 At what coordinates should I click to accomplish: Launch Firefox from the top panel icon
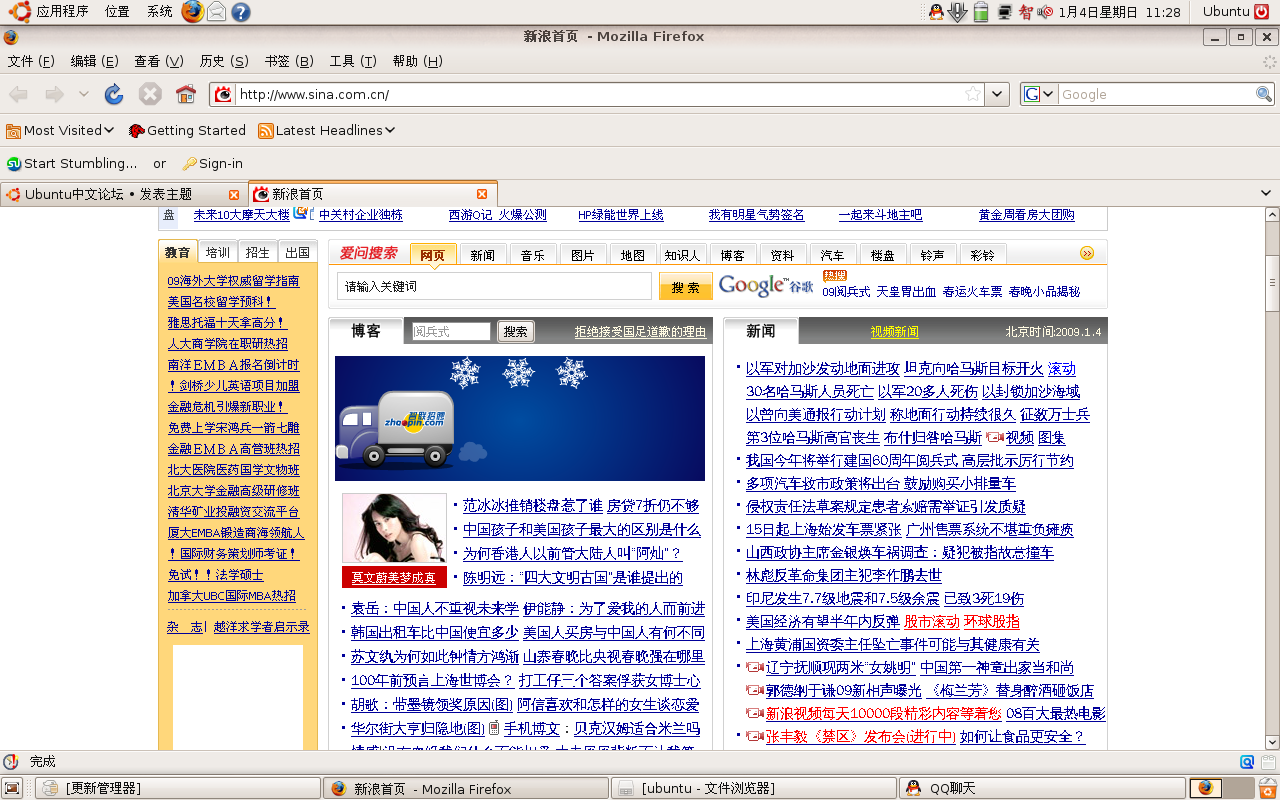pos(192,12)
